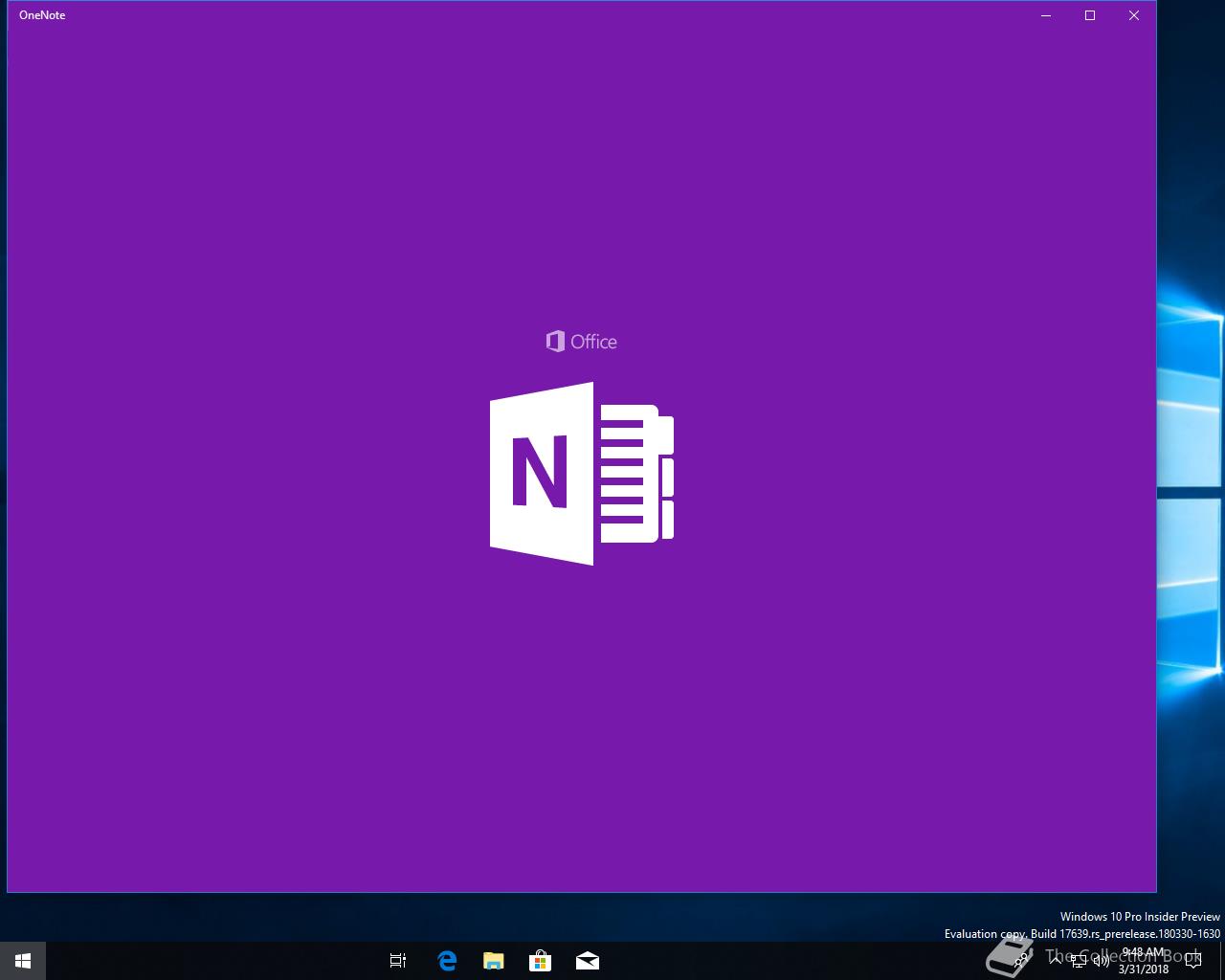Viewport: 1225px width, 980px height.
Task: Open File Explorer from the taskbar
Action: click(x=493, y=960)
